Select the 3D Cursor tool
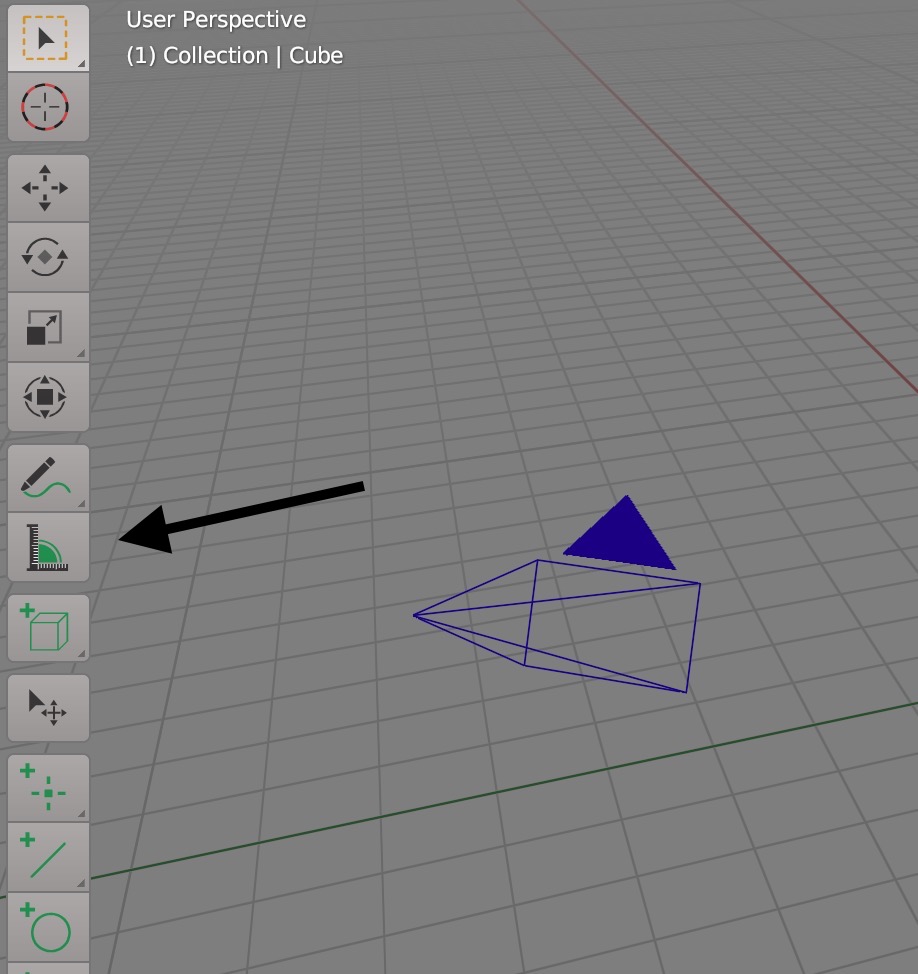This screenshot has height=974, width=918. tap(47, 107)
